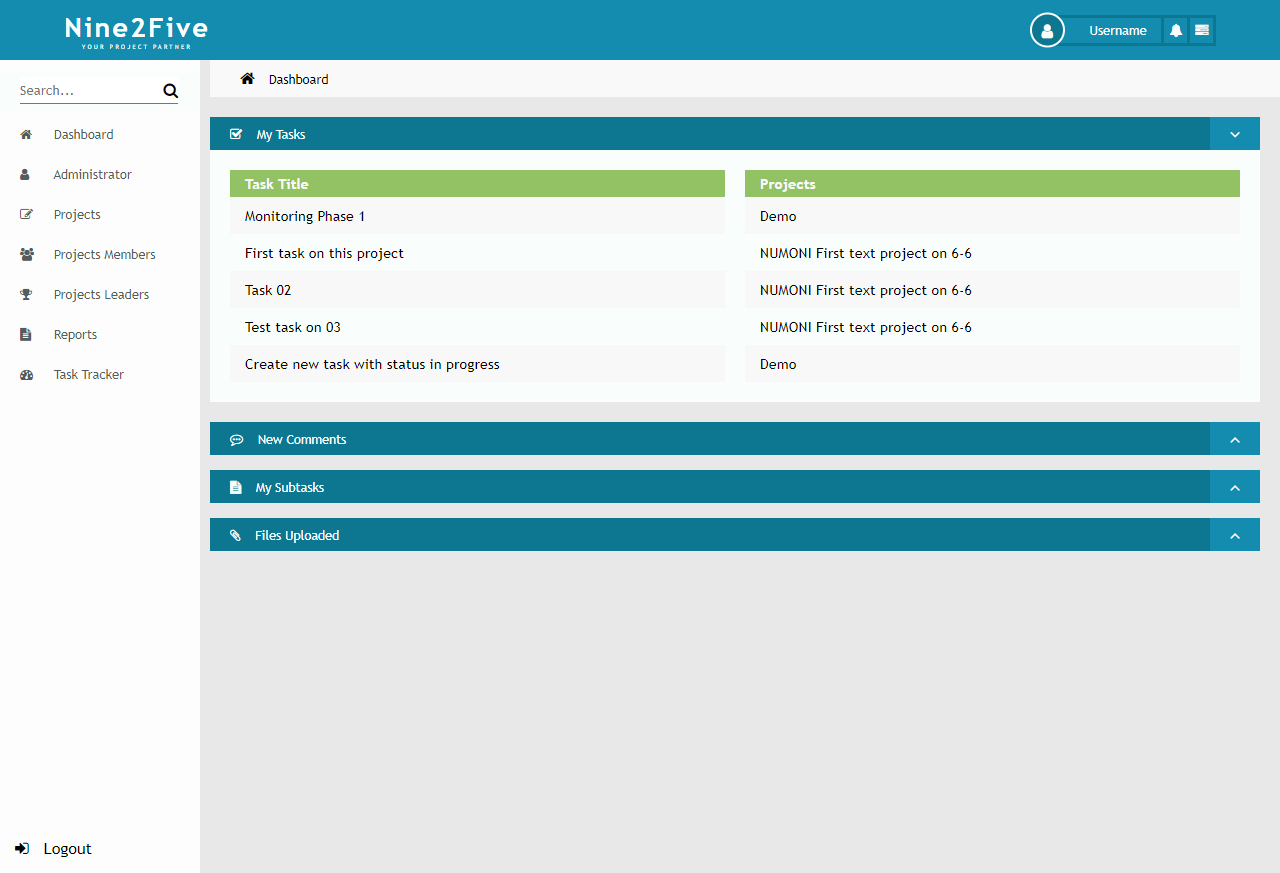Open Projects Members page
The width and height of the screenshot is (1280, 873).
(105, 254)
